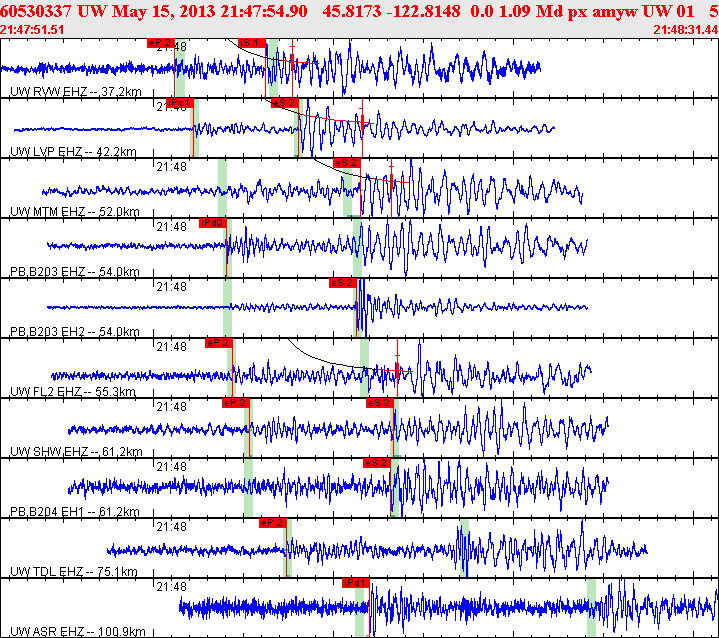
Task: Select the station label UW LVP EHZ -- 42.2km
Action: 73,152
